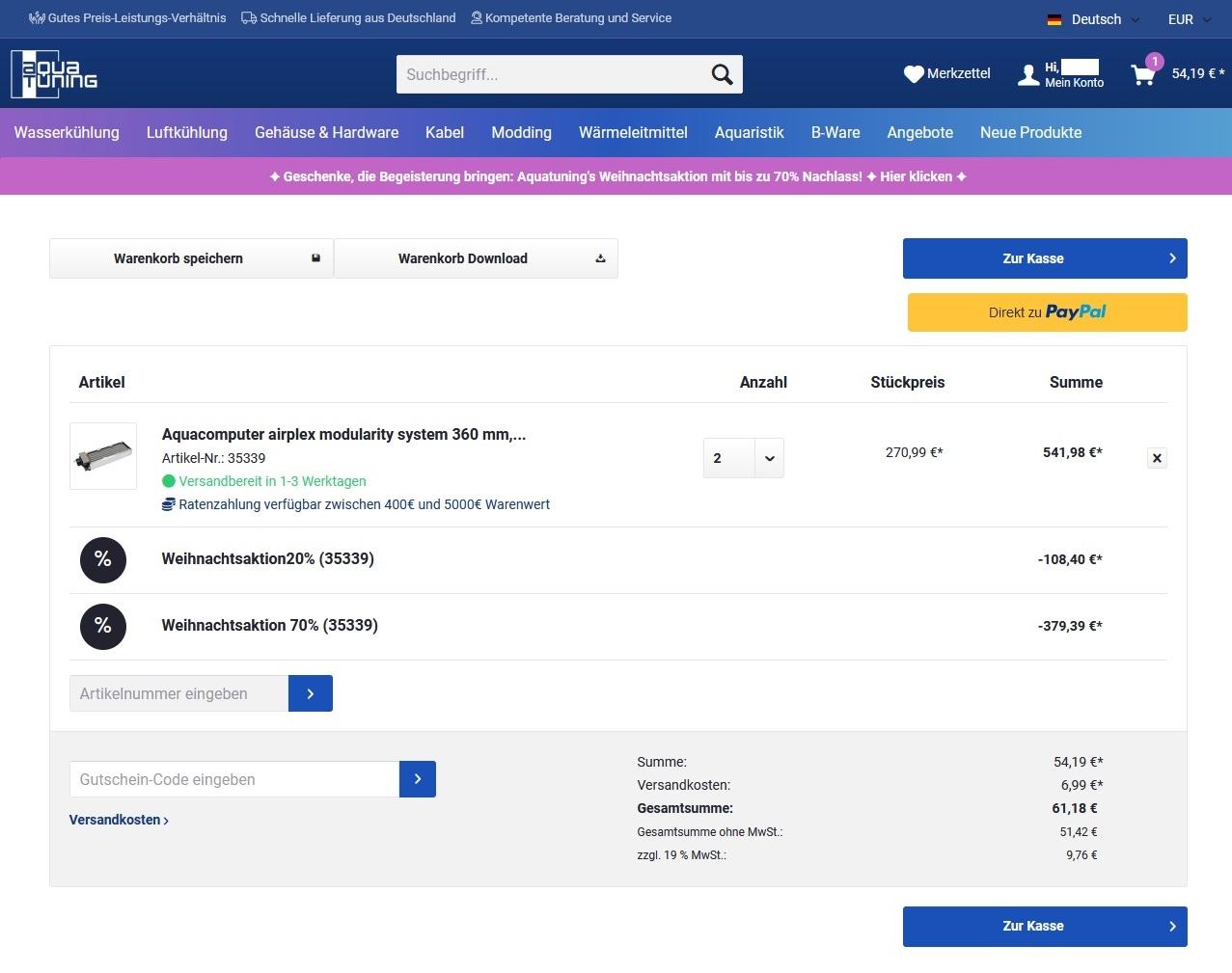The width and height of the screenshot is (1232, 973).
Task: Click the service advisor icon in the top bar
Action: pos(477,18)
